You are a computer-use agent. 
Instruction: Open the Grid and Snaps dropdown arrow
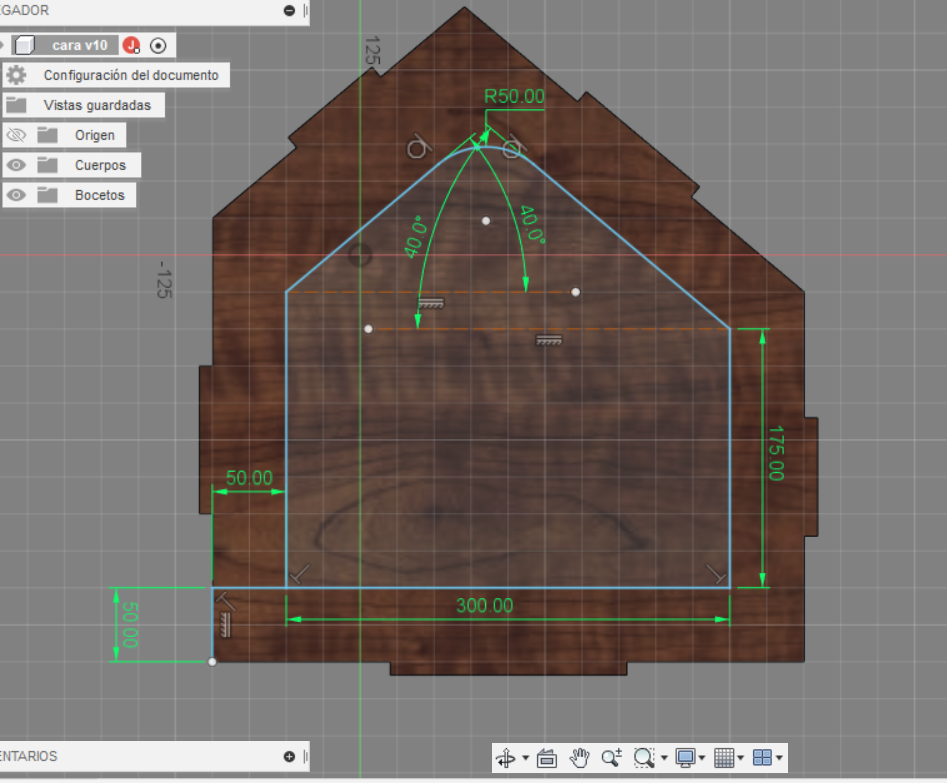click(x=740, y=758)
